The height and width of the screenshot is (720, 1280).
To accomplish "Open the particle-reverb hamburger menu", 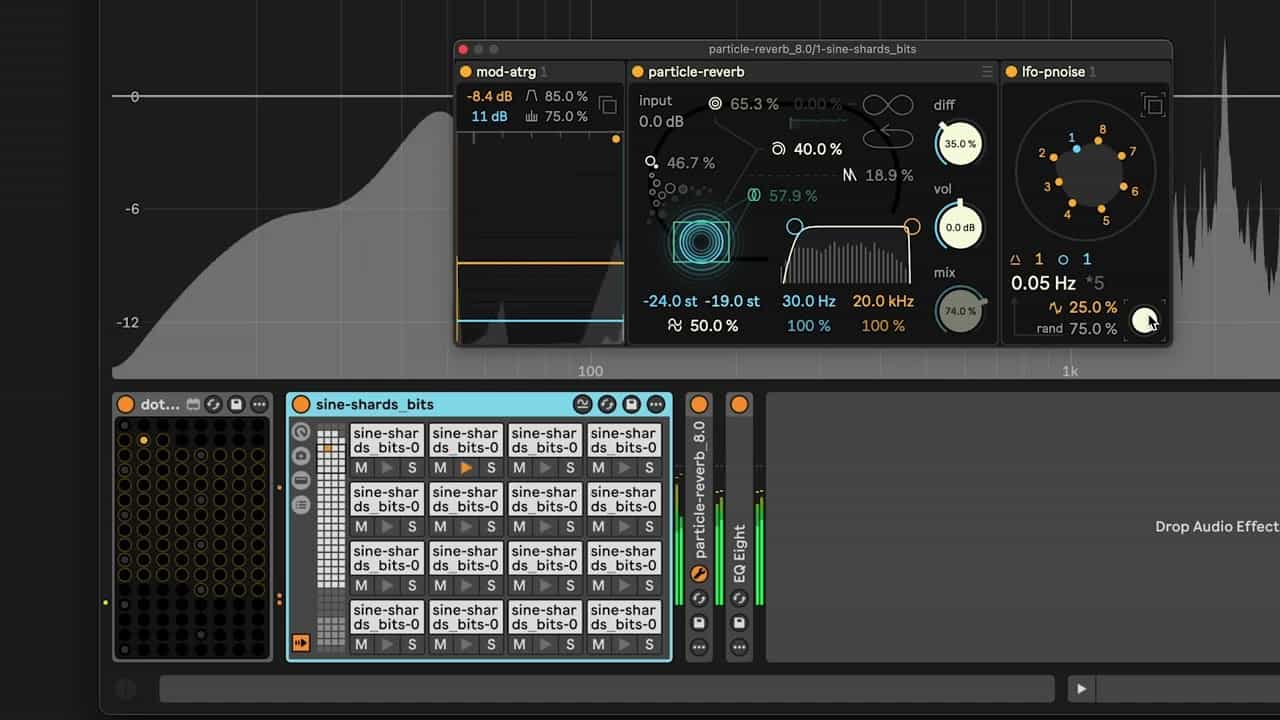I will pos(987,72).
